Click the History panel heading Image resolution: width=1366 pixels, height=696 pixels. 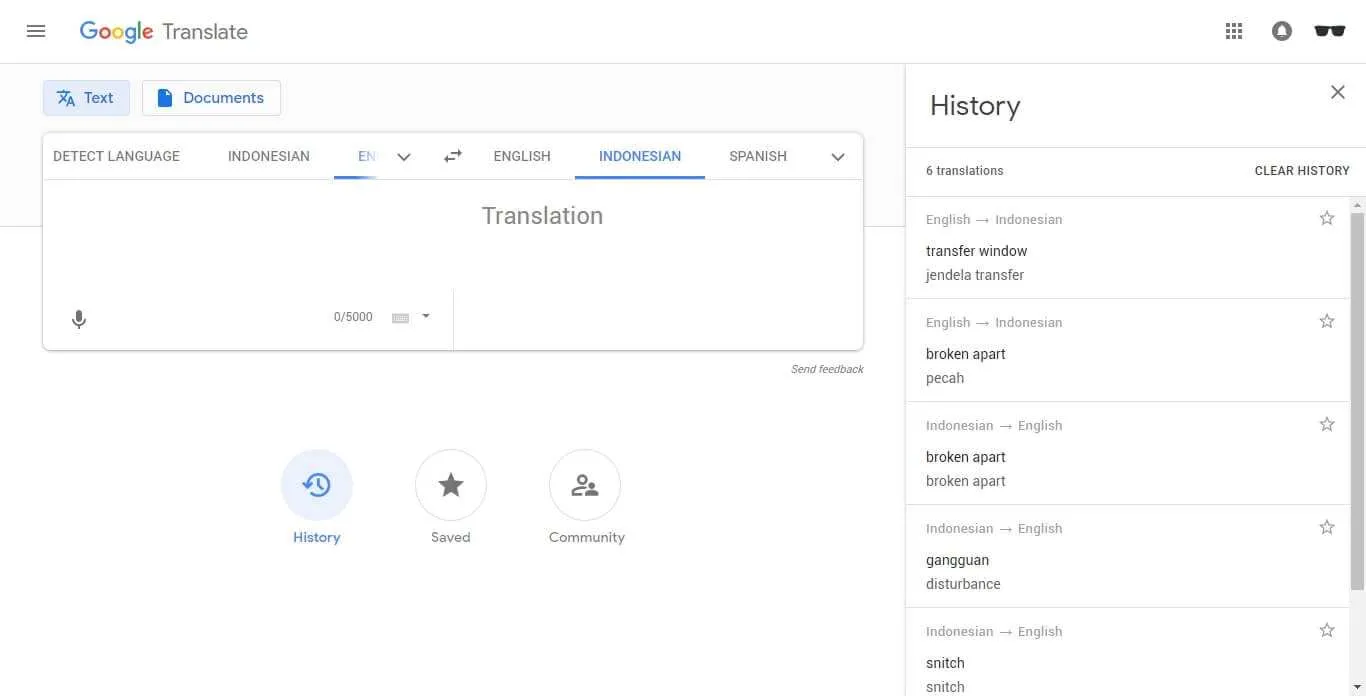975,106
